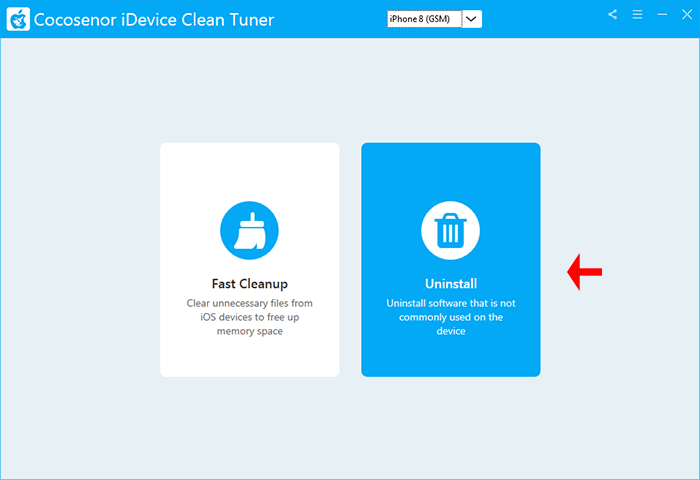Click 'Clear unnecessary files from iOS devices' description
700x480 pixels.
[x=250, y=317]
